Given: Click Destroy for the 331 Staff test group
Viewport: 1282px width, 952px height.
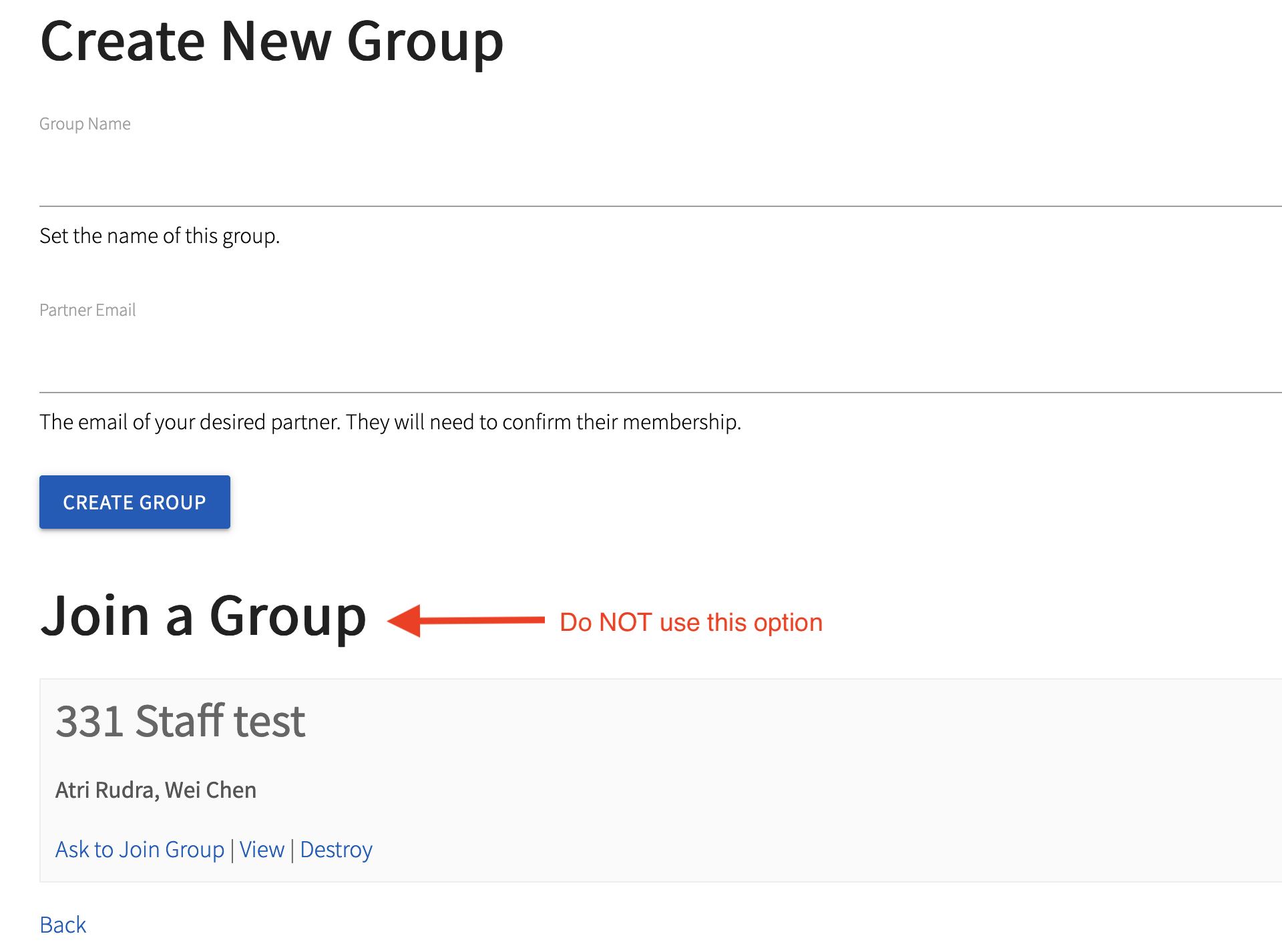Looking at the screenshot, I should click(x=336, y=849).
